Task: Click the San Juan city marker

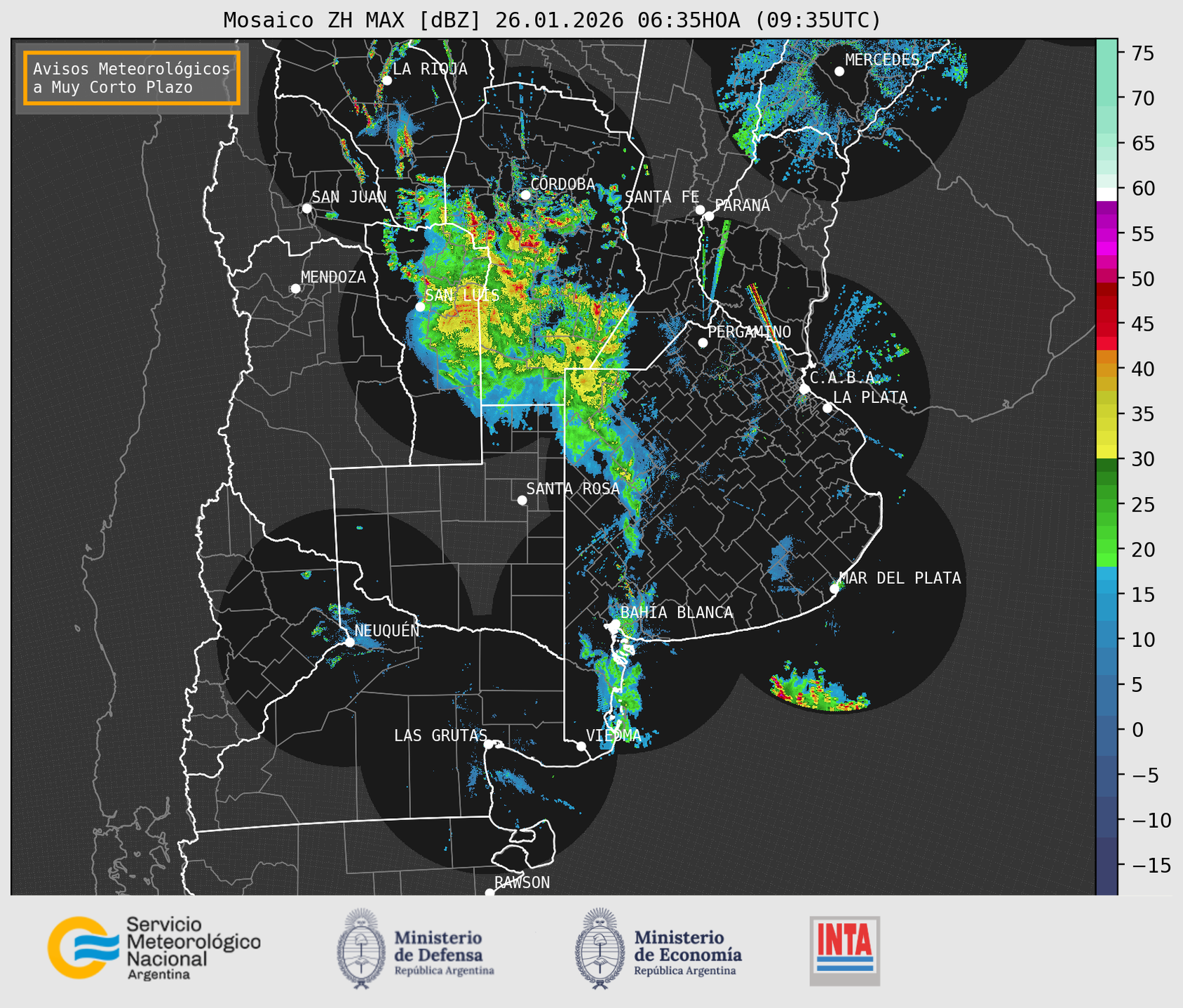Action: pos(306,208)
